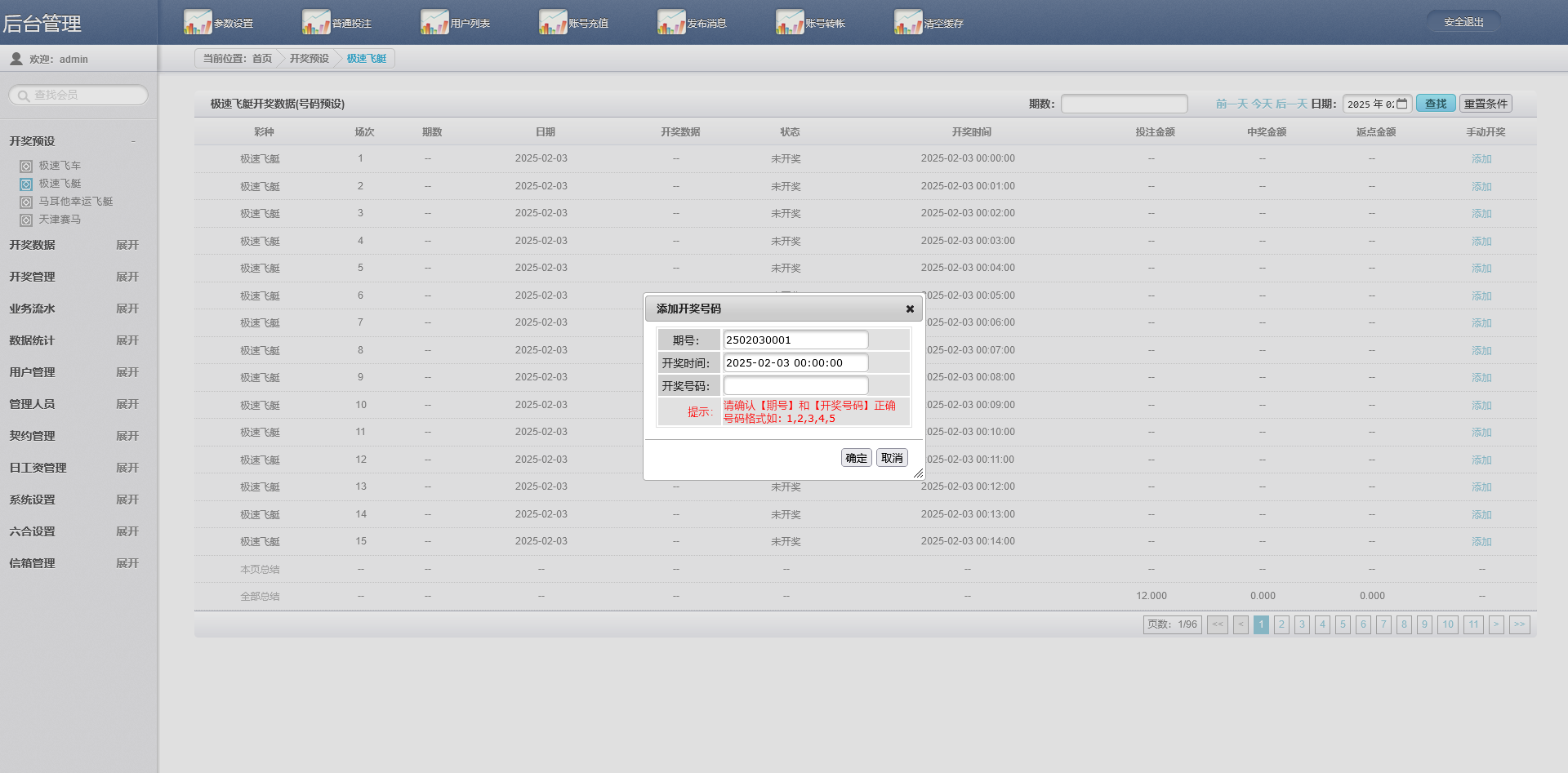Jump to page 5 in pagination

tap(1343, 624)
